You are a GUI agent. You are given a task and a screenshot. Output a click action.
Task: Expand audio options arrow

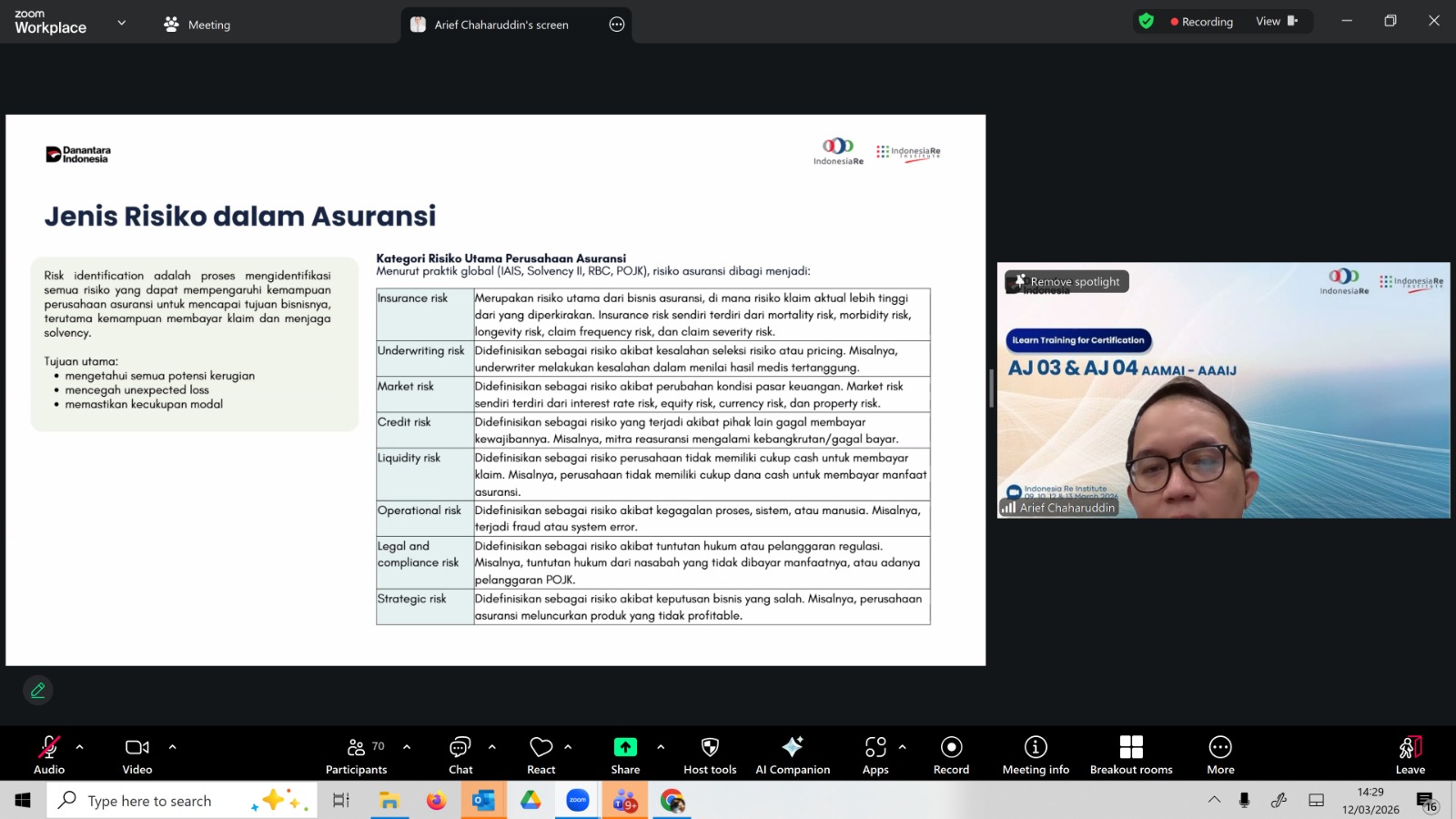[80, 747]
